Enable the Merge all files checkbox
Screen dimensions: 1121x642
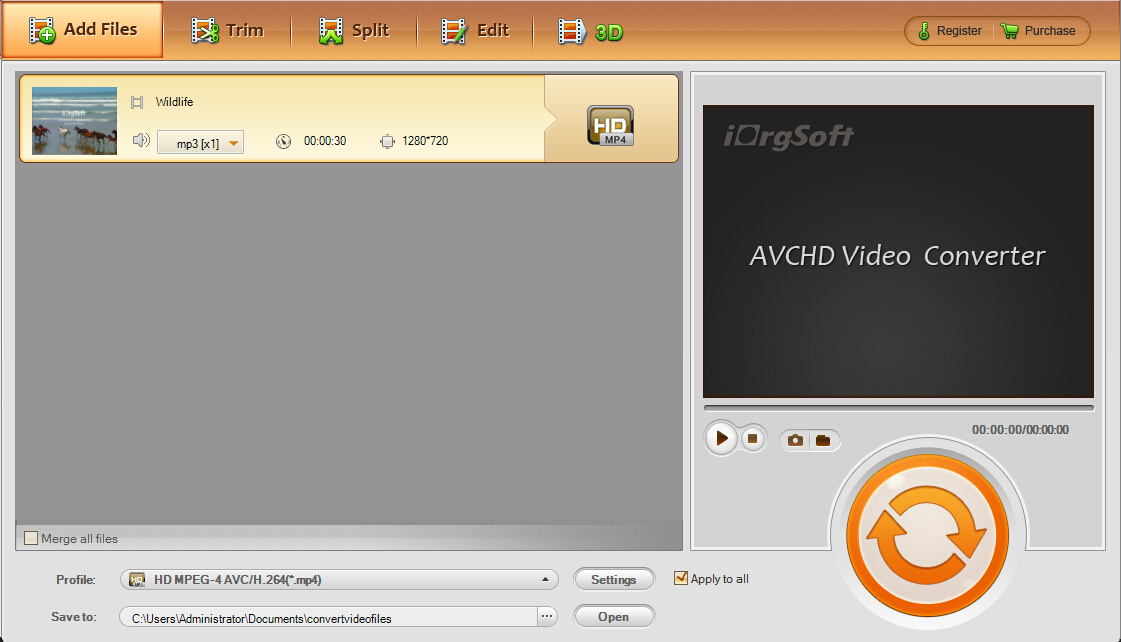30,538
